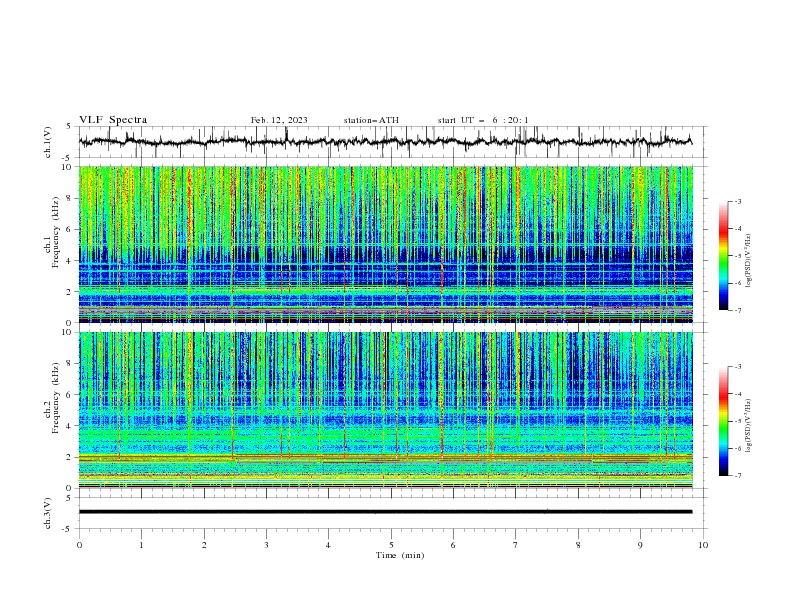792x612 pixels.
Task: Click the '2' kHz tick of ch.2 spectrogram
Action: tap(71, 457)
